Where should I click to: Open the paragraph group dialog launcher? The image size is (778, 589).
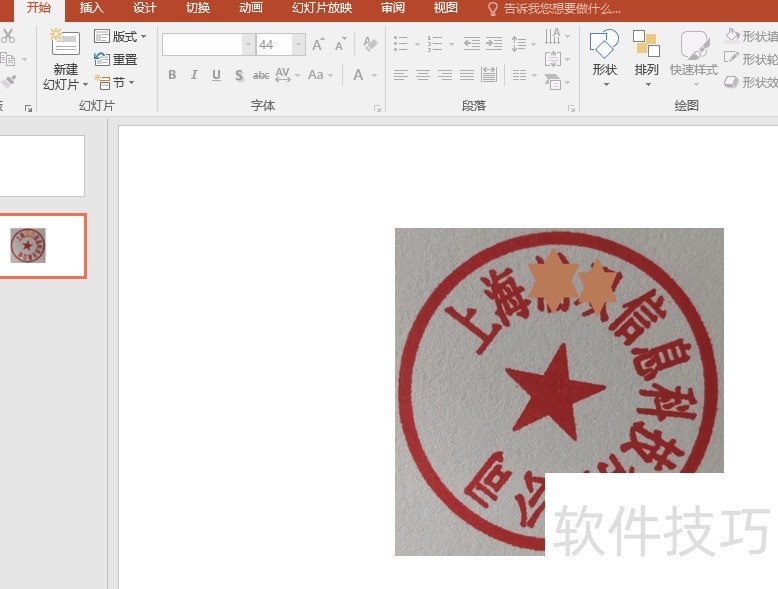click(571, 108)
